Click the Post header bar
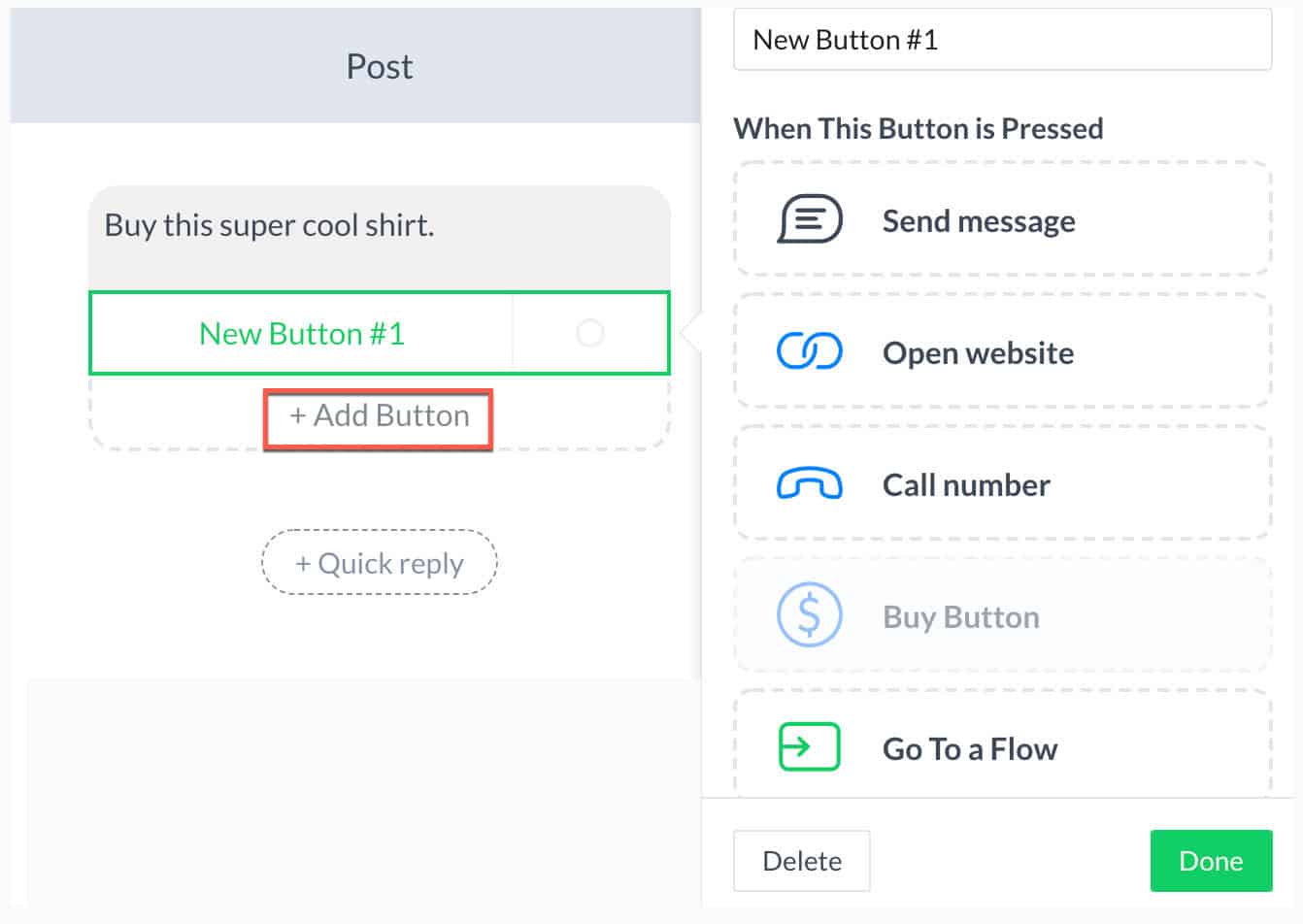Screen dimensions: 1303x924 tap(379, 66)
